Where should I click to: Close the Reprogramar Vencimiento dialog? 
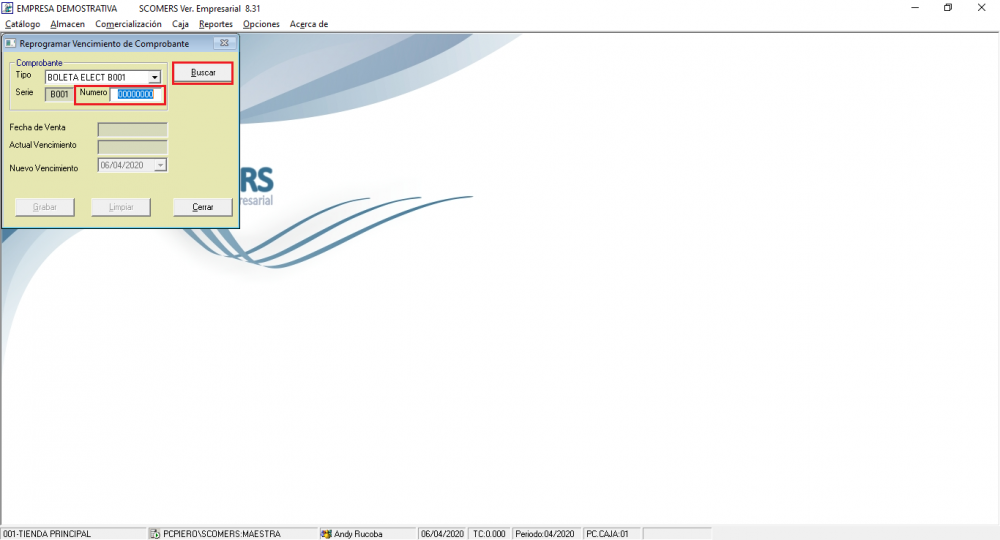coord(224,43)
